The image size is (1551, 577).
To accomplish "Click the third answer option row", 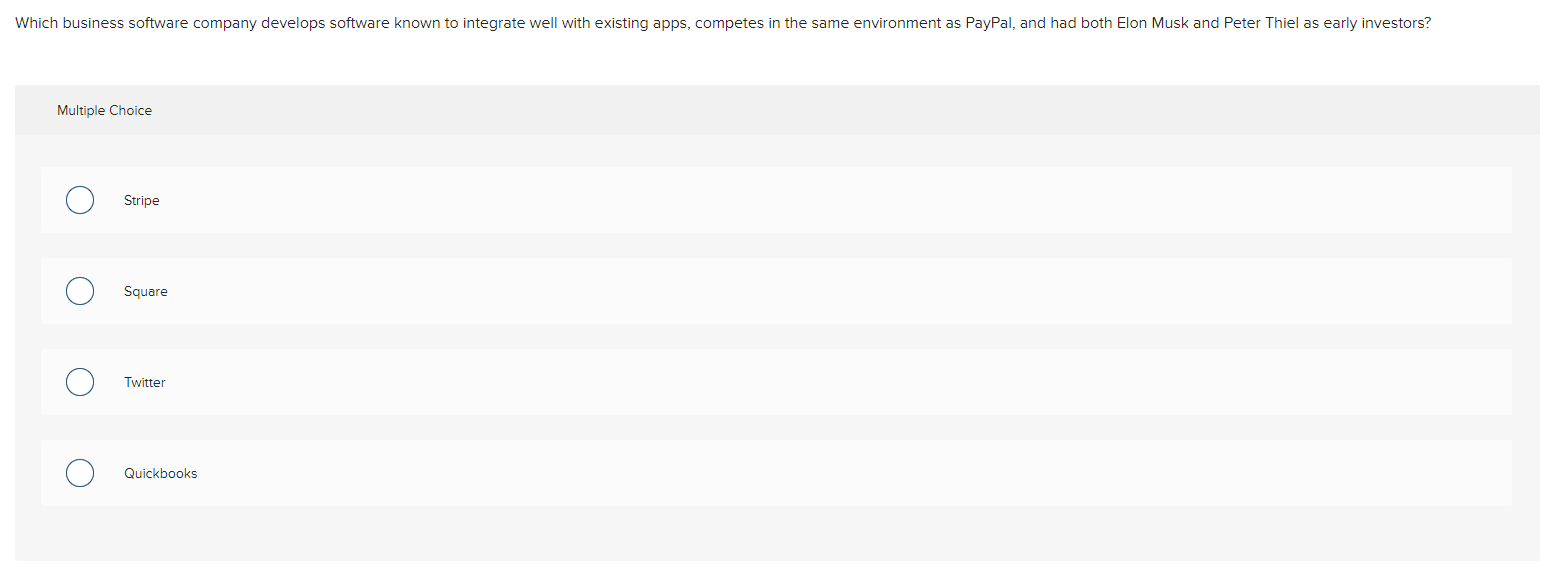I will pyautogui.click(x=700, y=381).
